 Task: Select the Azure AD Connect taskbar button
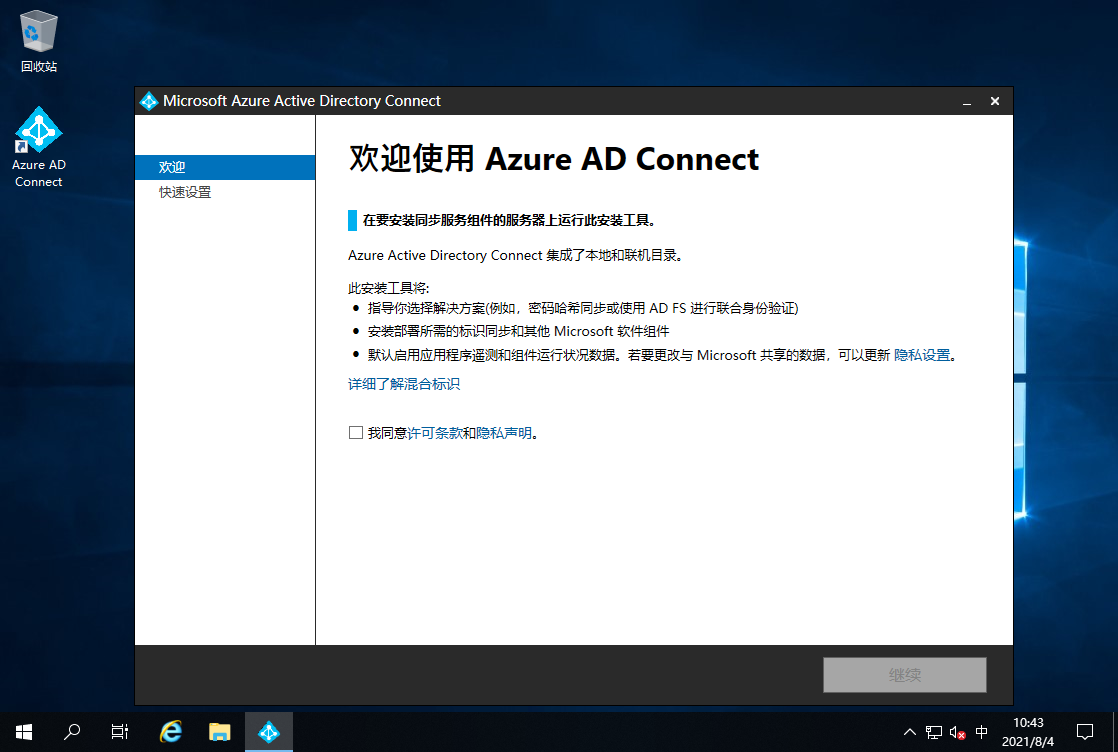click(268, 731)
